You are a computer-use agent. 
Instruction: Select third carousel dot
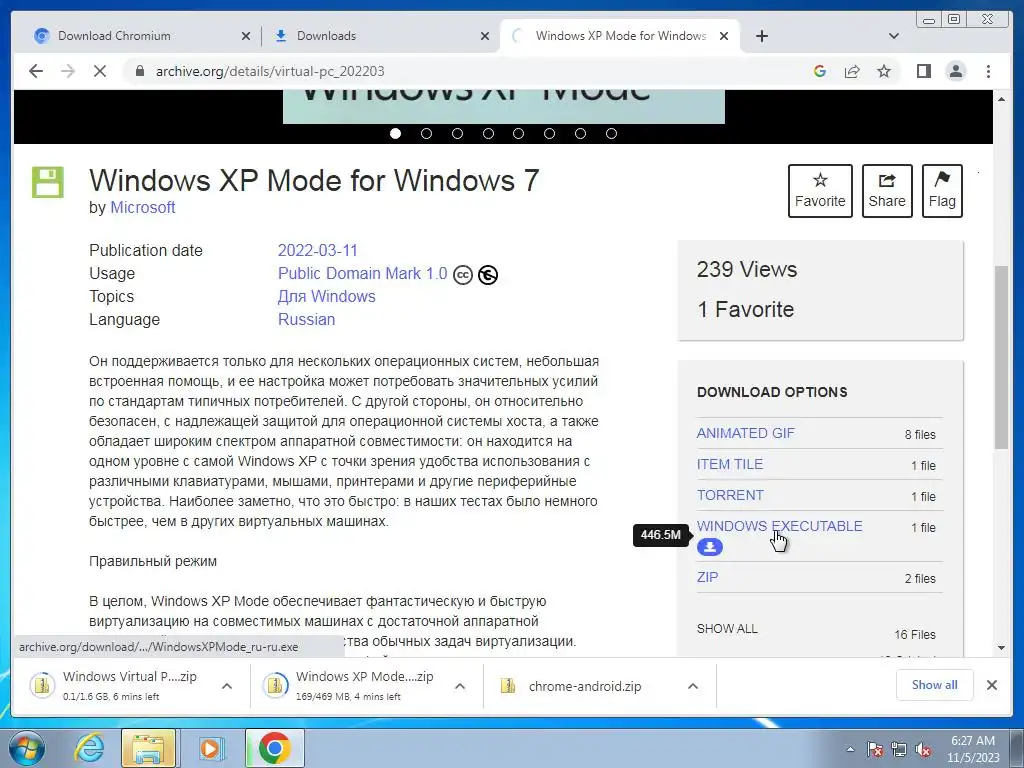pos(457,133)
